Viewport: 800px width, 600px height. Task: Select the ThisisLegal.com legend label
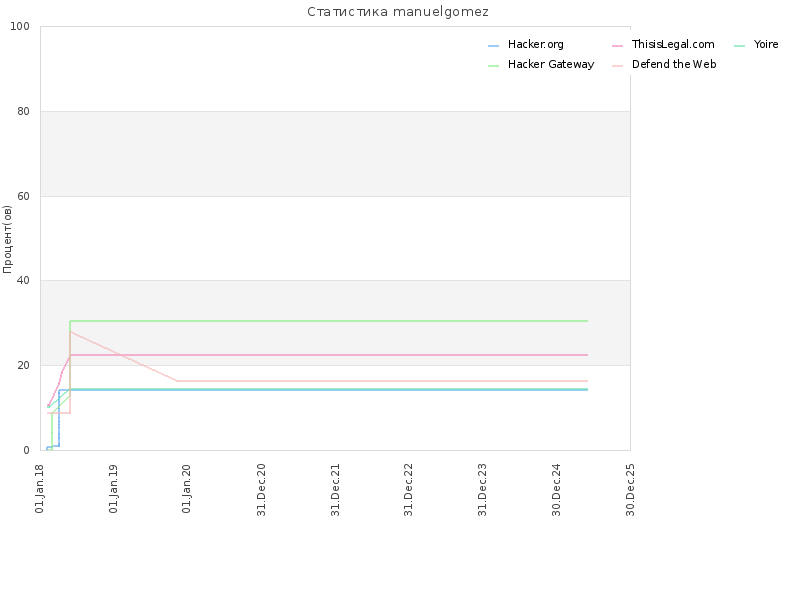pyautogui.click(x=673, y=44)
